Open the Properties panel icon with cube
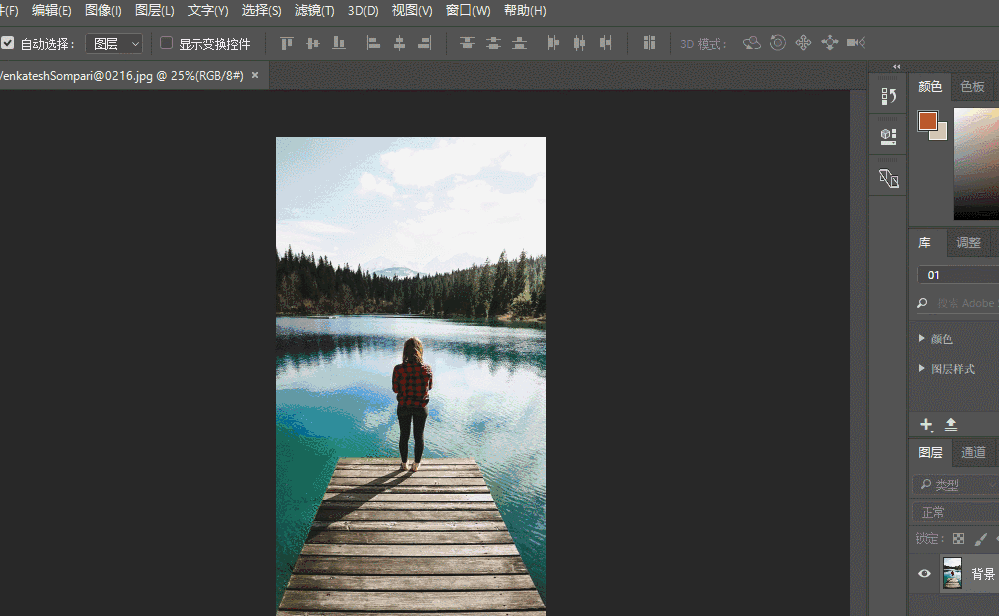Viewport: 999px width, 616px height. 888,136
